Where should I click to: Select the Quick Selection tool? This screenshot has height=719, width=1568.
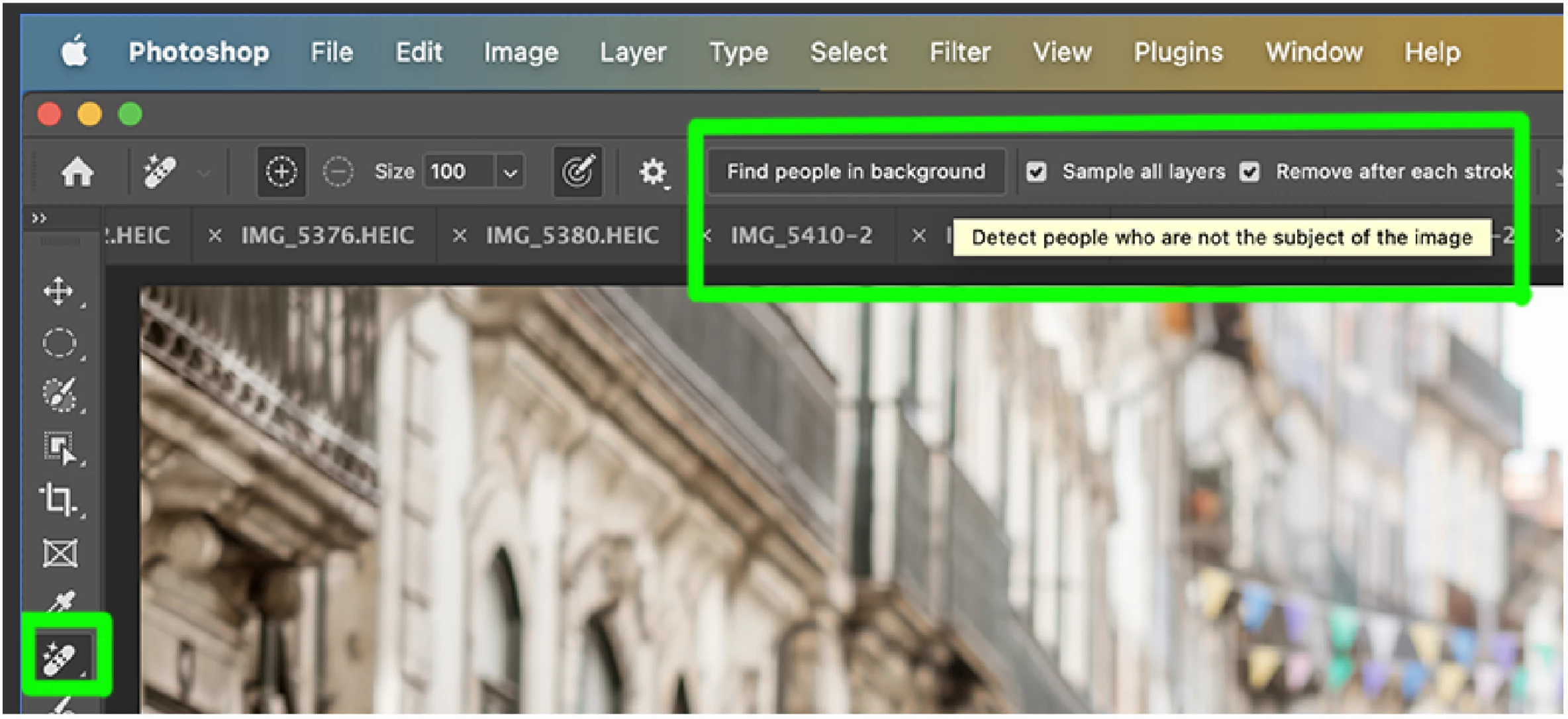(59, 395)
